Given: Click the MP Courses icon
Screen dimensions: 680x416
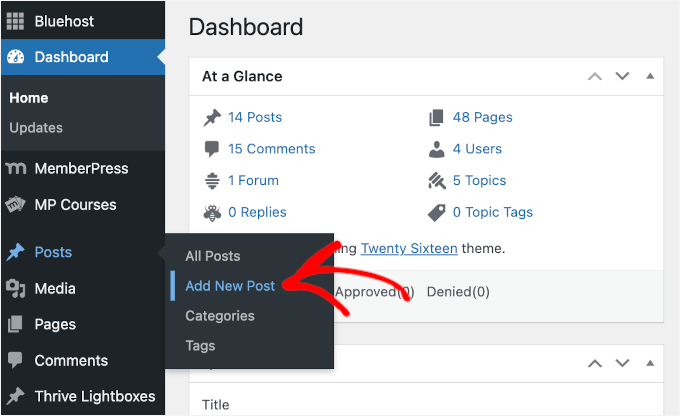Looking at the screenshot, I should click(x=15, y=204).
